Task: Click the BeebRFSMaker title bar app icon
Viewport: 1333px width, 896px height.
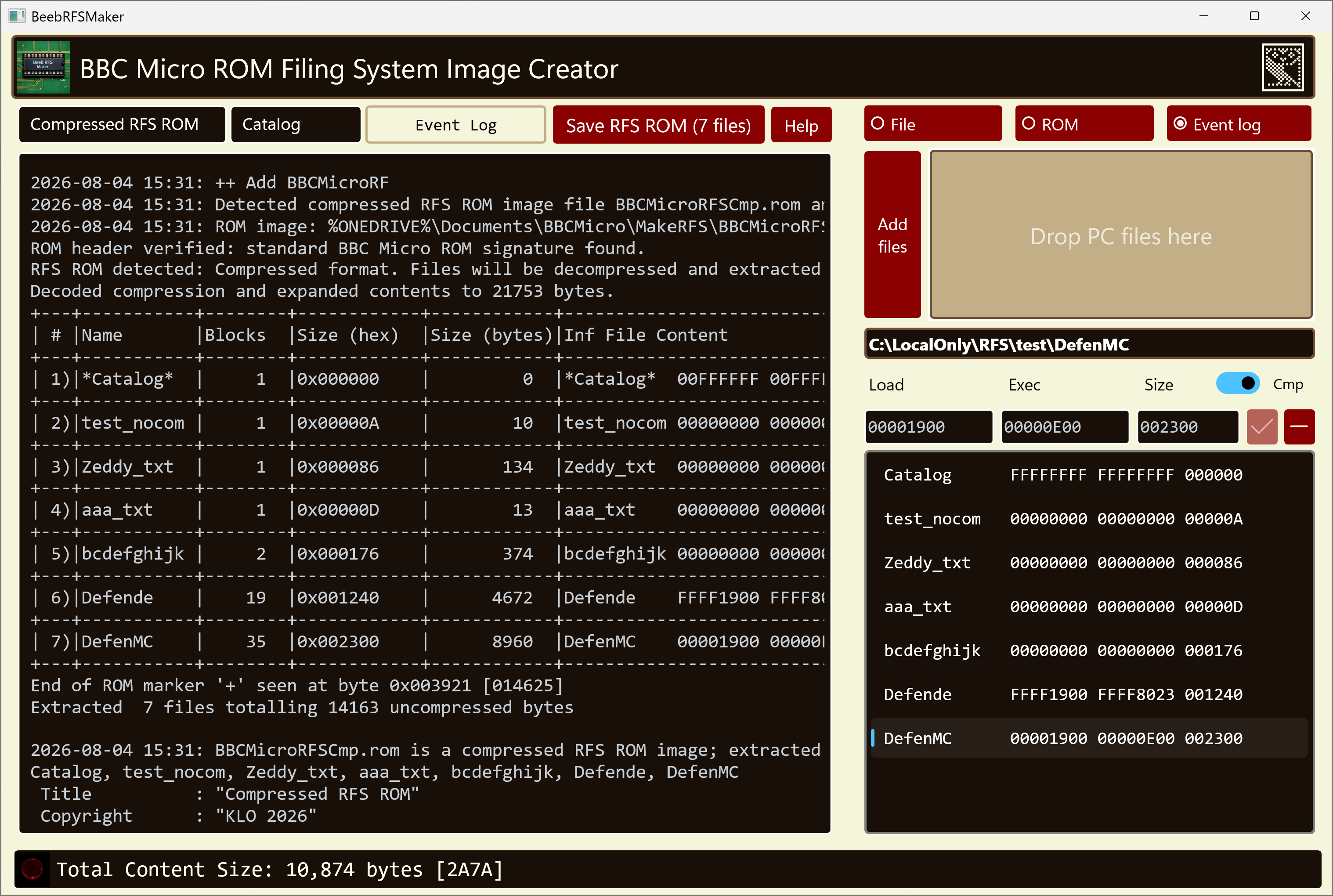Action: tap(17, 16)
